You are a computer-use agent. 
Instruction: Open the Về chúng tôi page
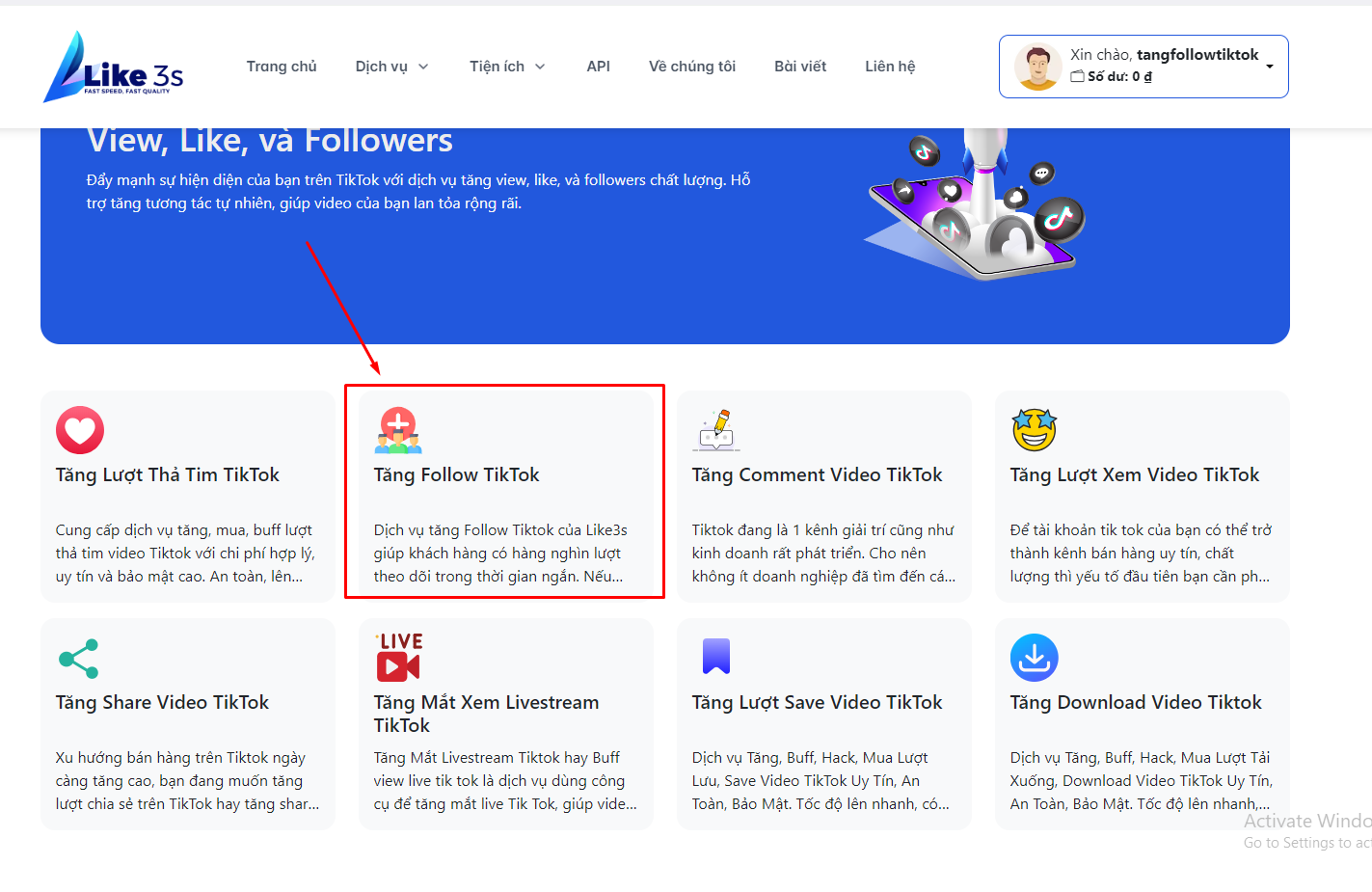point(692,67)
